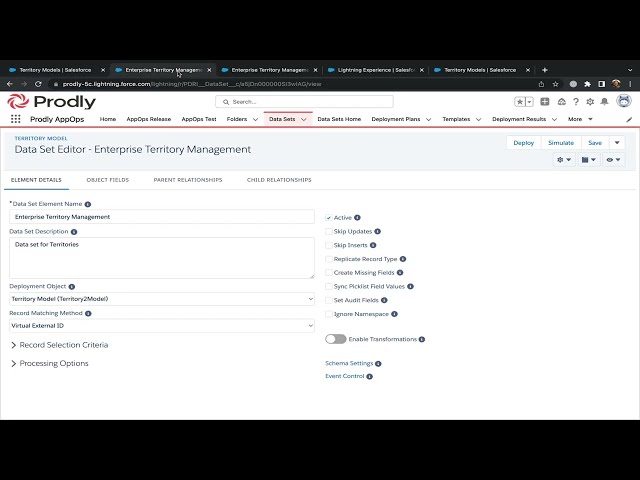Open the Help question mark icon
The width and height of the screenshot is (640, 480).
pos(576,102)
